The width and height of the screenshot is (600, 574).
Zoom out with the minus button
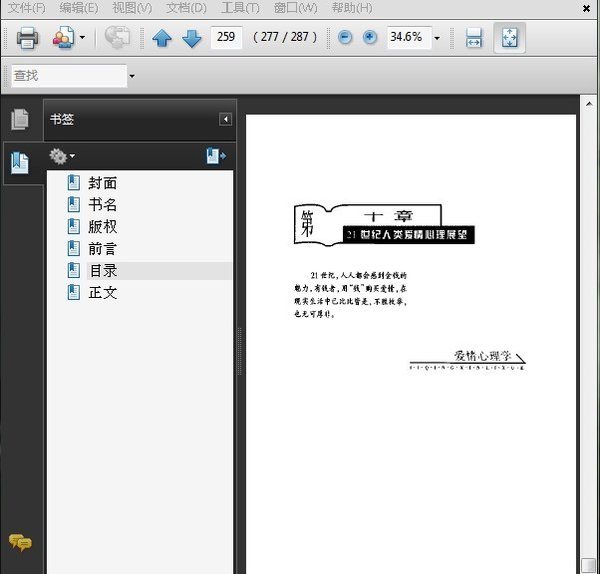point(345,37)
